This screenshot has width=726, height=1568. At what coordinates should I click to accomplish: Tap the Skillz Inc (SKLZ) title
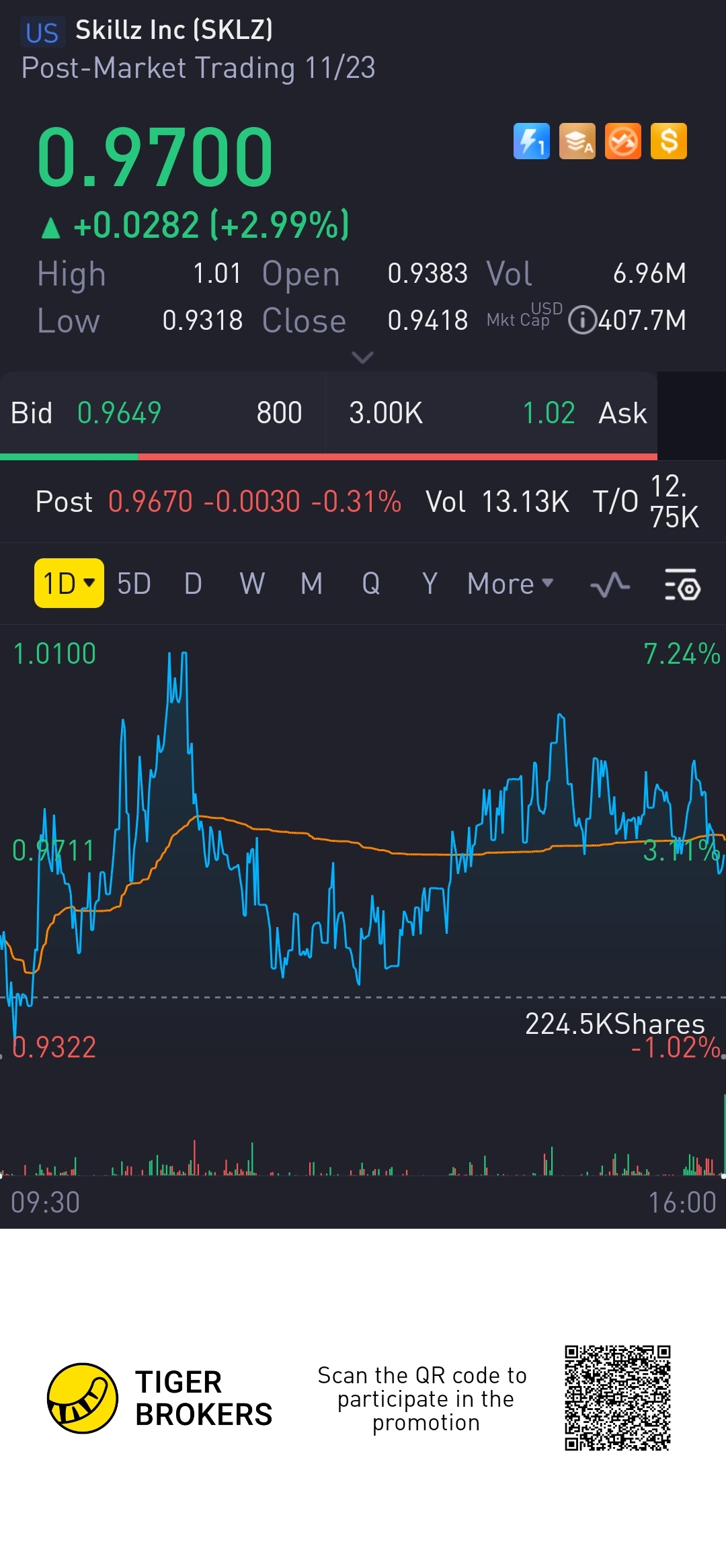[x=174, y=30]
